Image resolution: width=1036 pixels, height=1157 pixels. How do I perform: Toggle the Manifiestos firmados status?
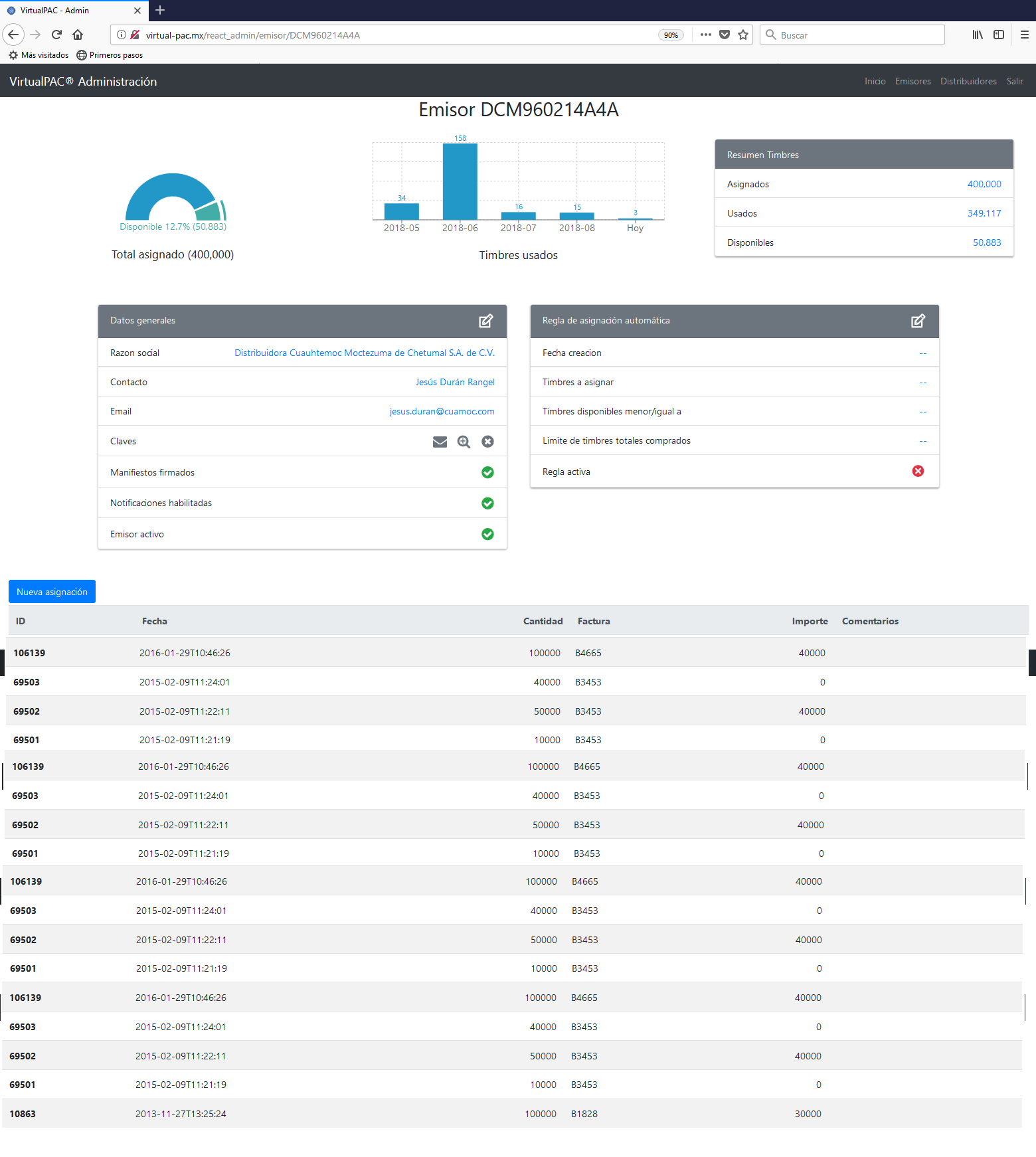tap(487, 472)
